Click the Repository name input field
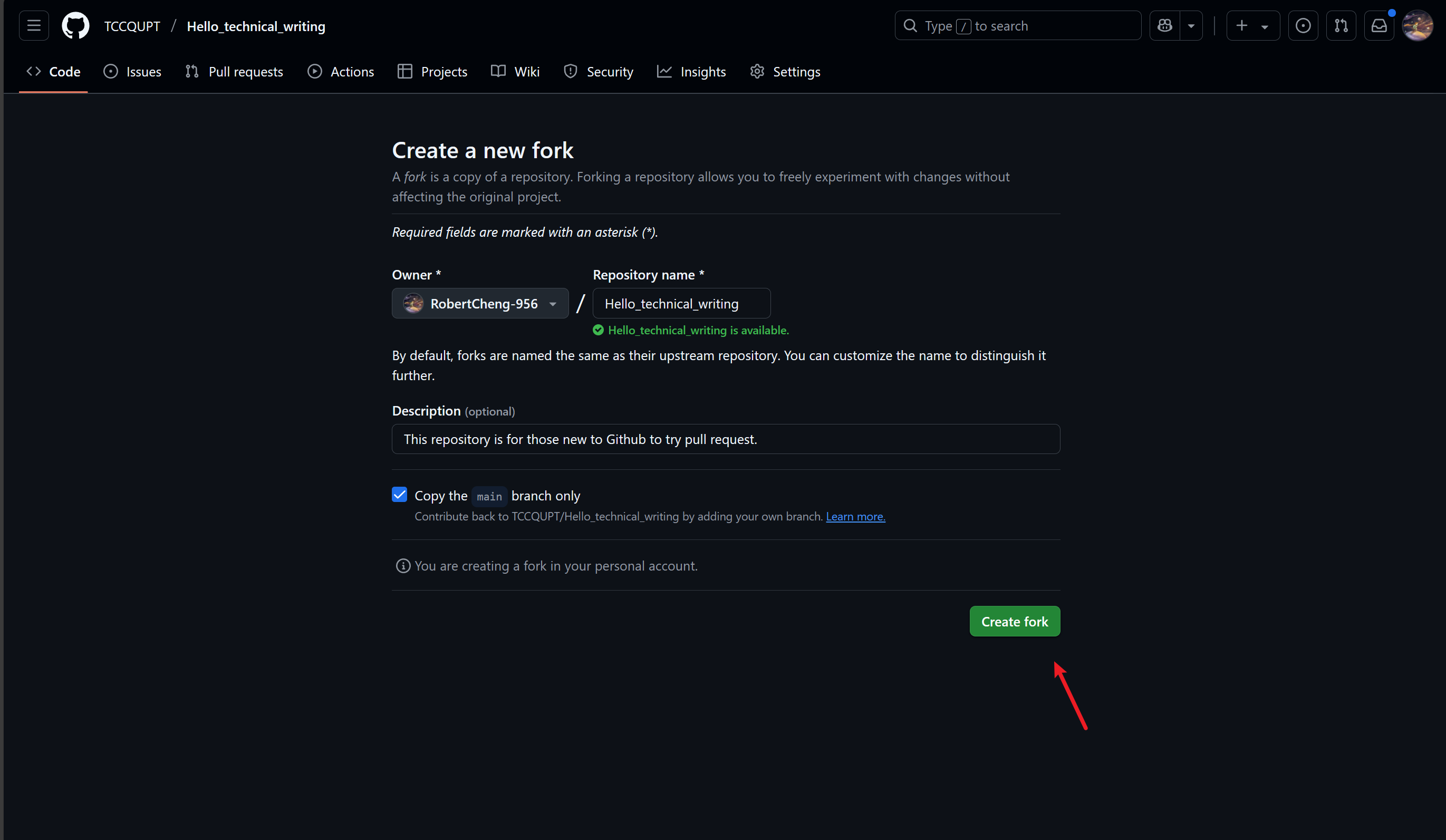The image size is (1446, 840). coord(681,304)
